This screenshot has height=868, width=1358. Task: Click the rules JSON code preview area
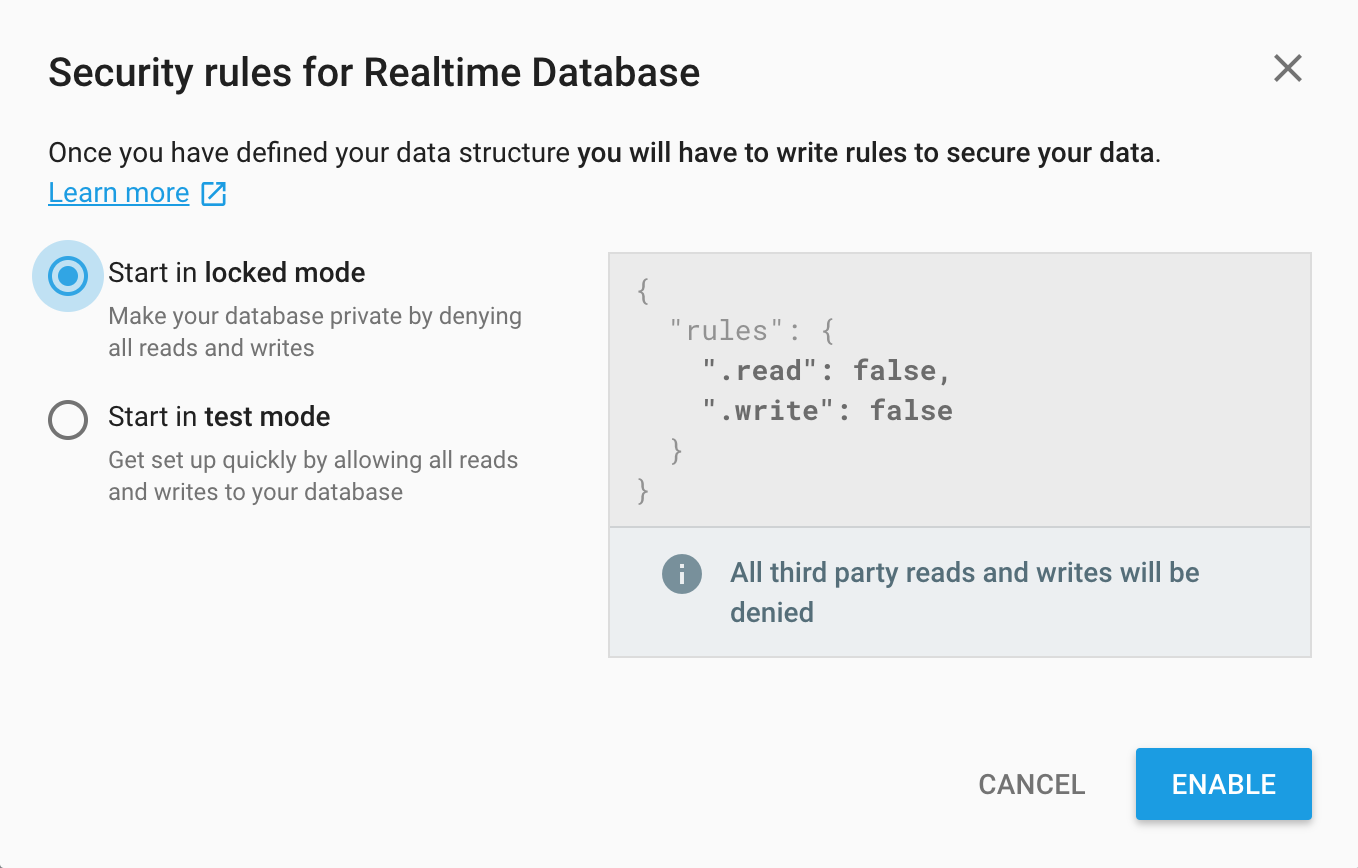click(x=958, y=390)
